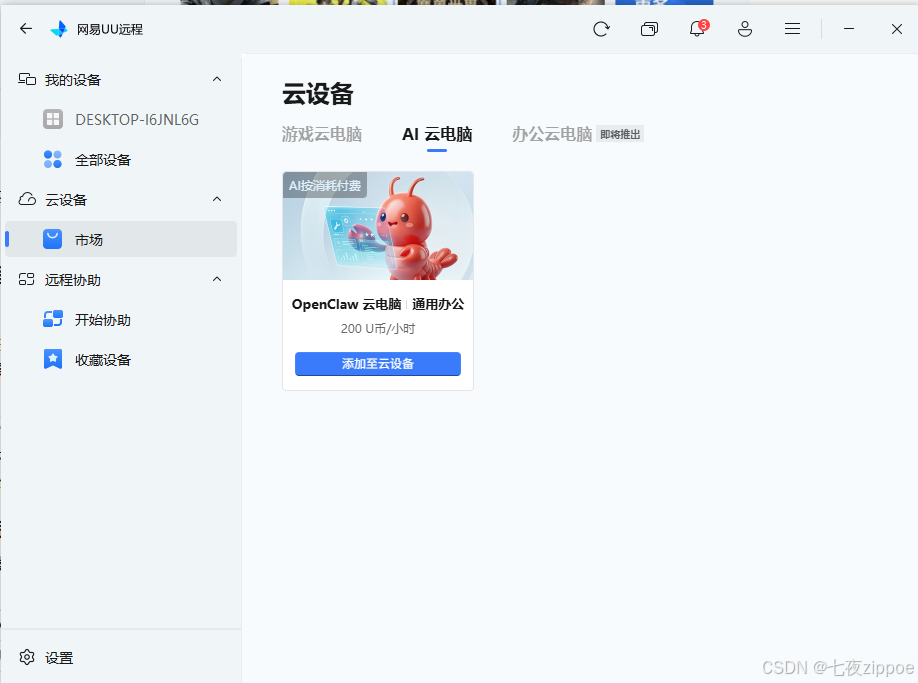This screenshot has height=683, width=918.
Task: Click the 通用办公 label on card
Action: coord(438,304)
